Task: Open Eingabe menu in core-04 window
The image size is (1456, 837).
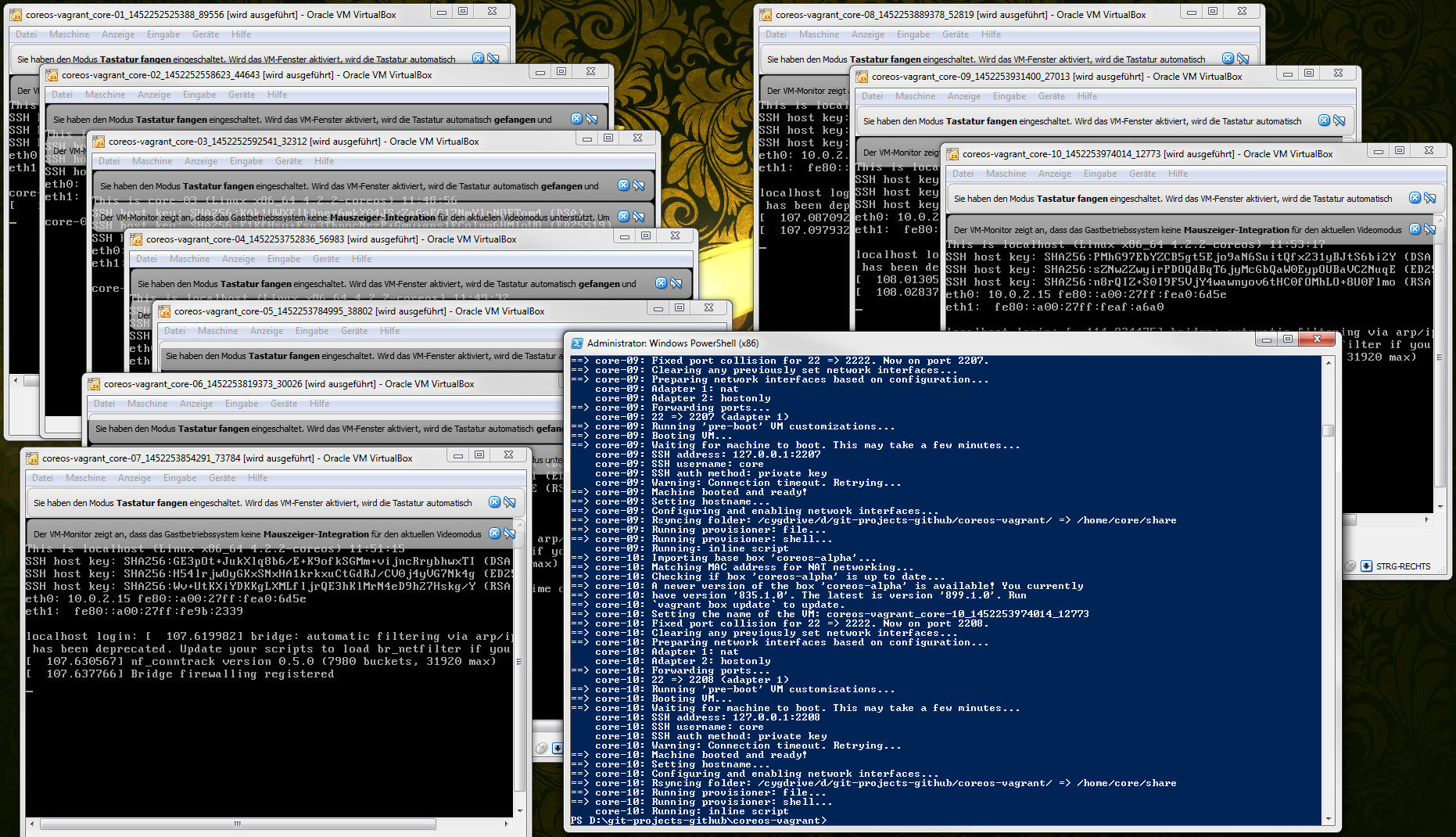Action: coord(284,259)
